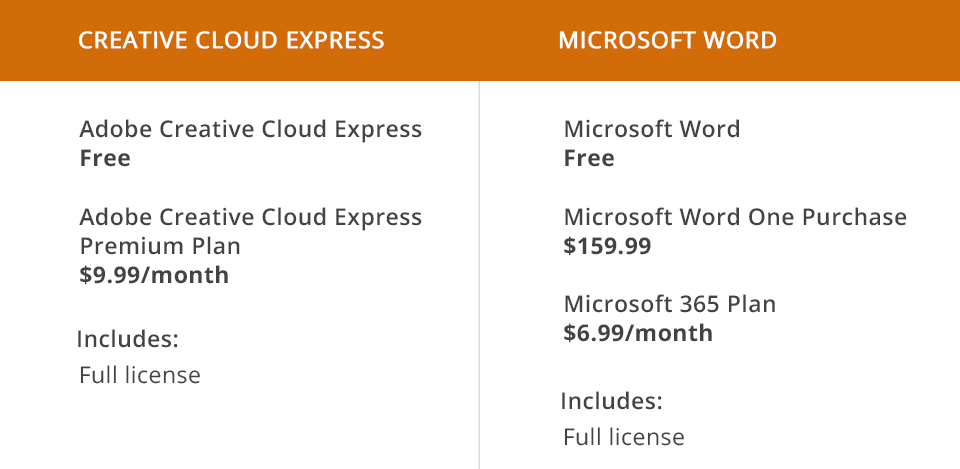
Task: Select the $9.99/month price
Action: click(154, 275)
